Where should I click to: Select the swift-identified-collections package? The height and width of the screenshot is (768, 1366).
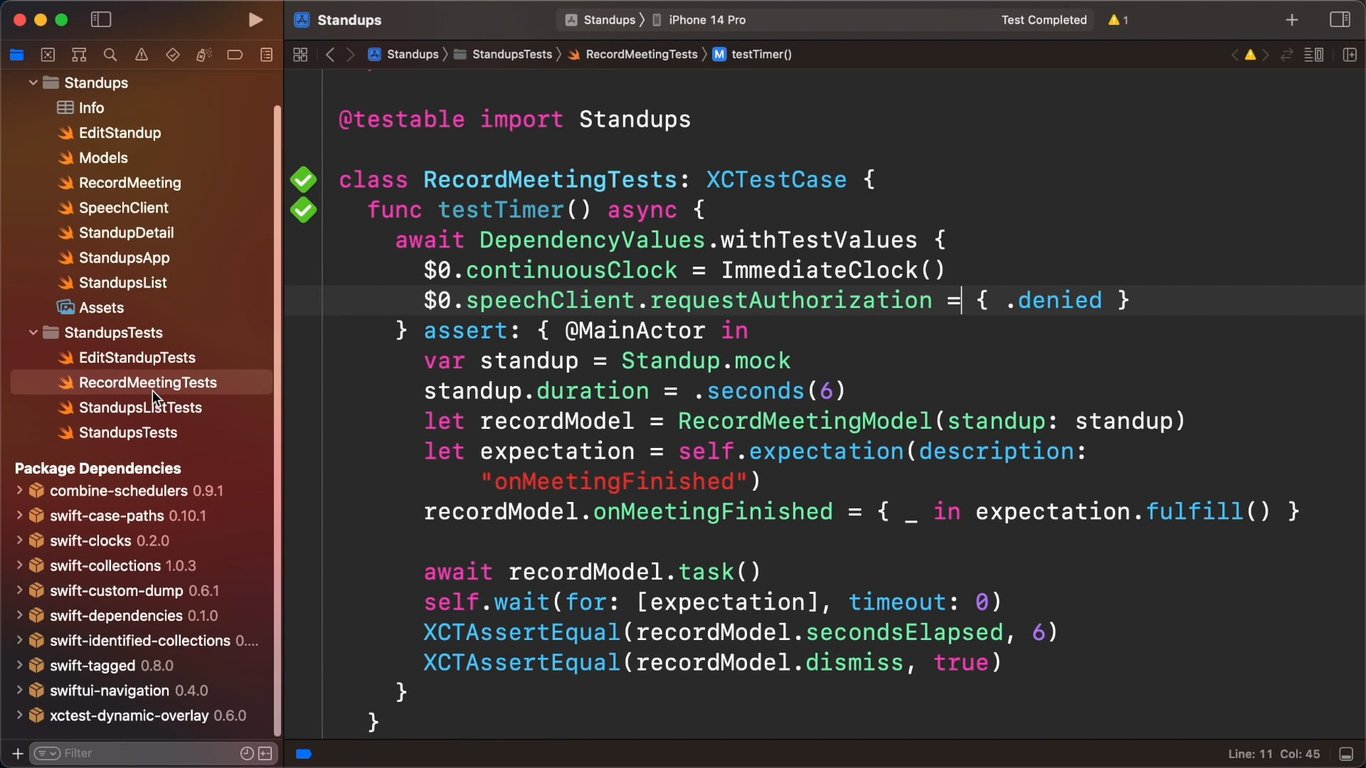point(141,641)
